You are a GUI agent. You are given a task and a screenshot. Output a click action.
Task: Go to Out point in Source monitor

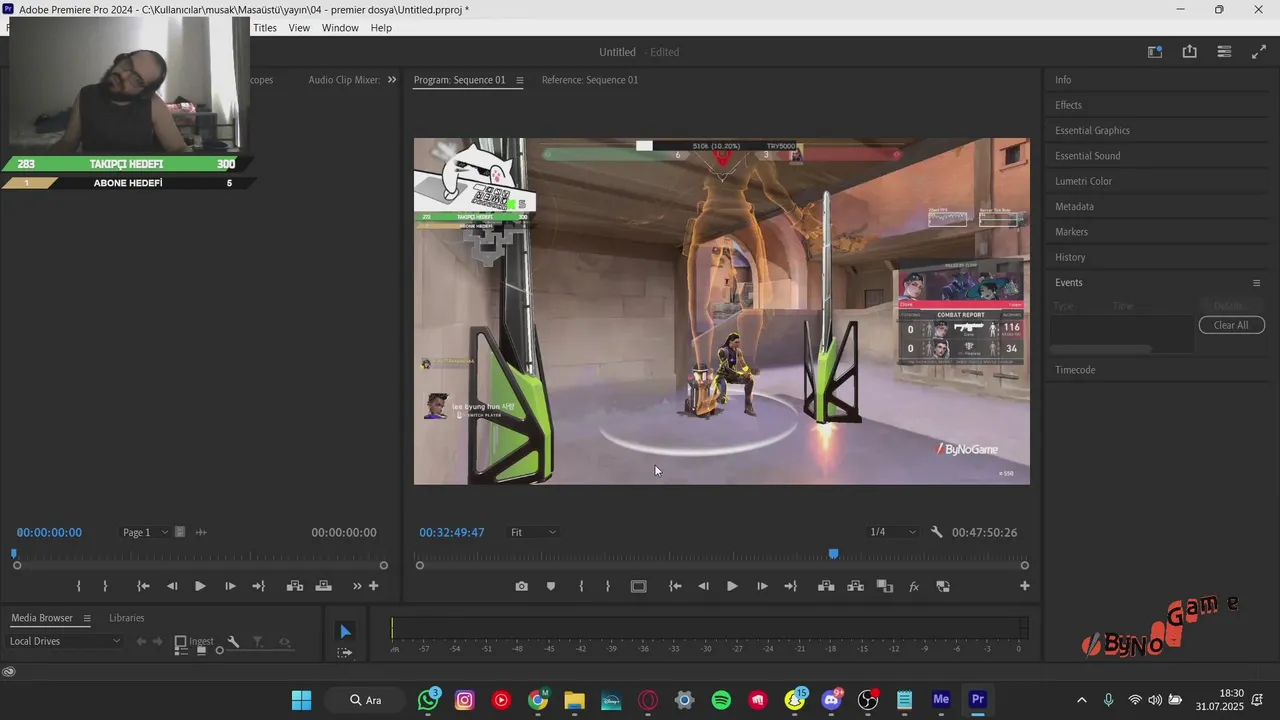pyautogui.click(x=258, y=587)
